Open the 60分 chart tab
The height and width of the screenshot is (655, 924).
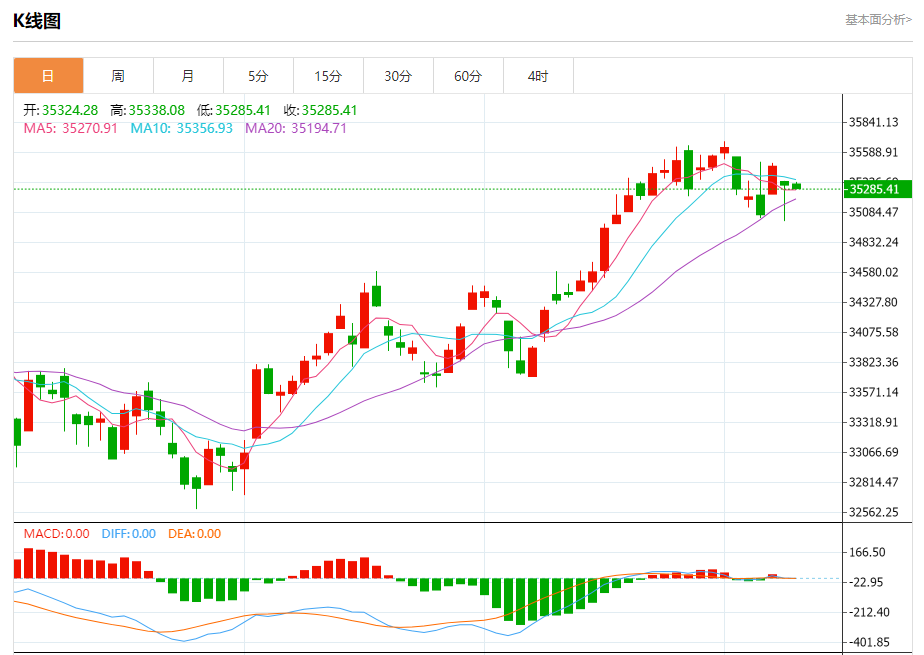click(x=468, y=76)
